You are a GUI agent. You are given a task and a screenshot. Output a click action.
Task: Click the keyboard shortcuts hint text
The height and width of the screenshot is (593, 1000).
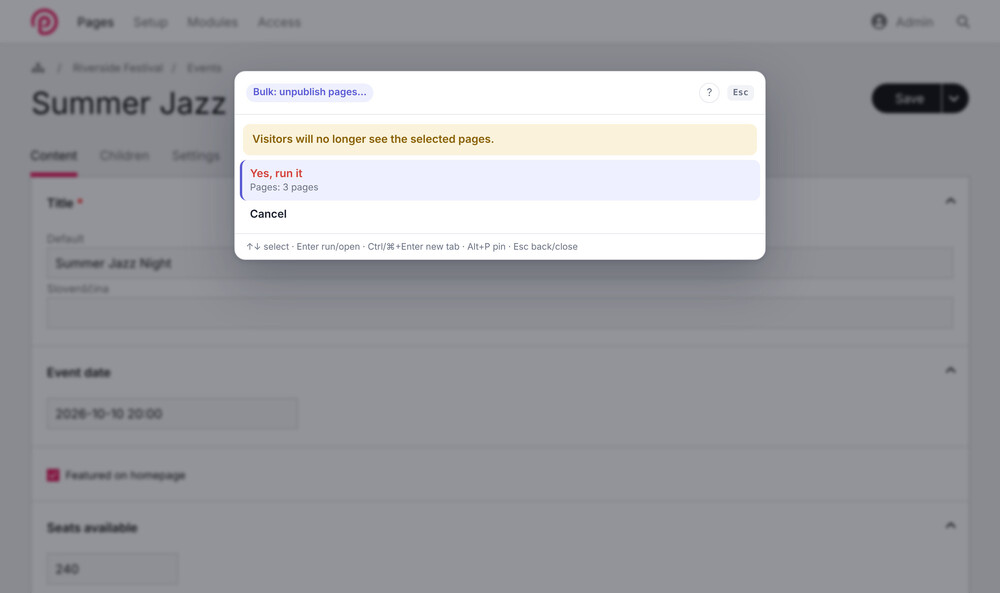point(412,247)
